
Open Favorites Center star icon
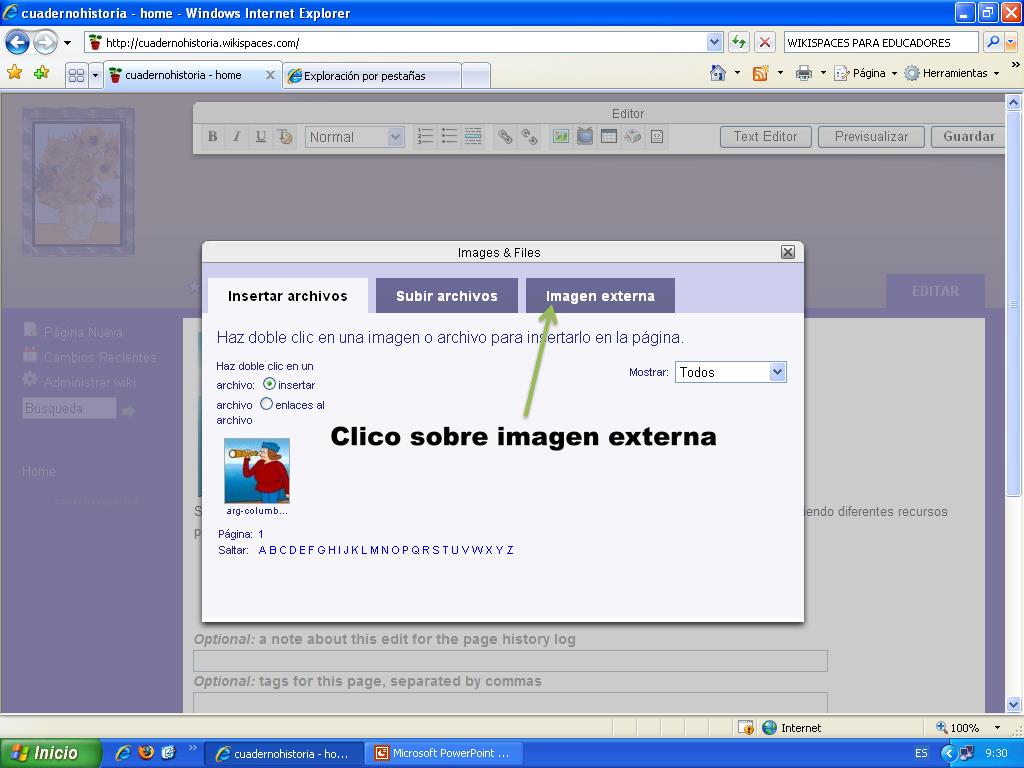[x=14, y=72]
